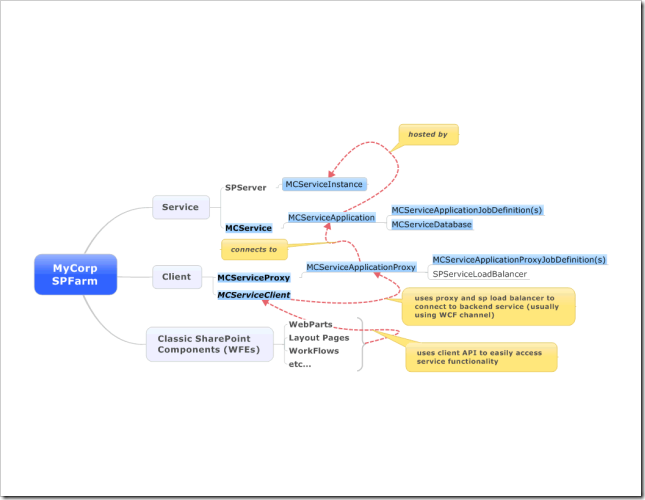The width and height of the screenshot is (645, 500).
Task: Click the 'connects to' callout
Action: point(254,250)
